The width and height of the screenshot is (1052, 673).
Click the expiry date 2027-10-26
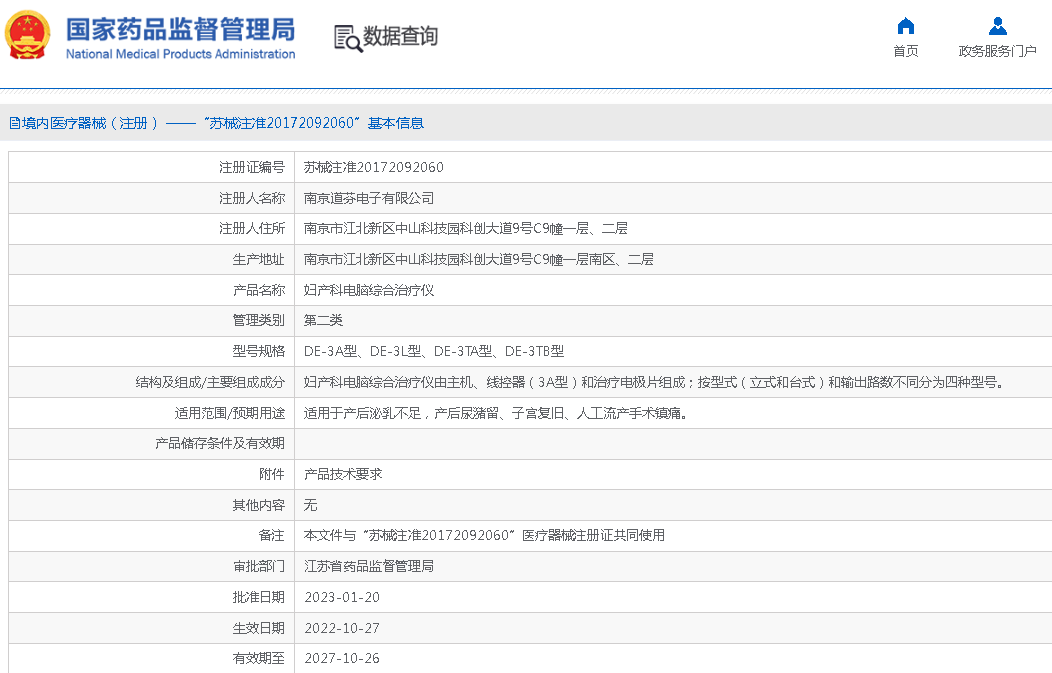pos(342,658)
